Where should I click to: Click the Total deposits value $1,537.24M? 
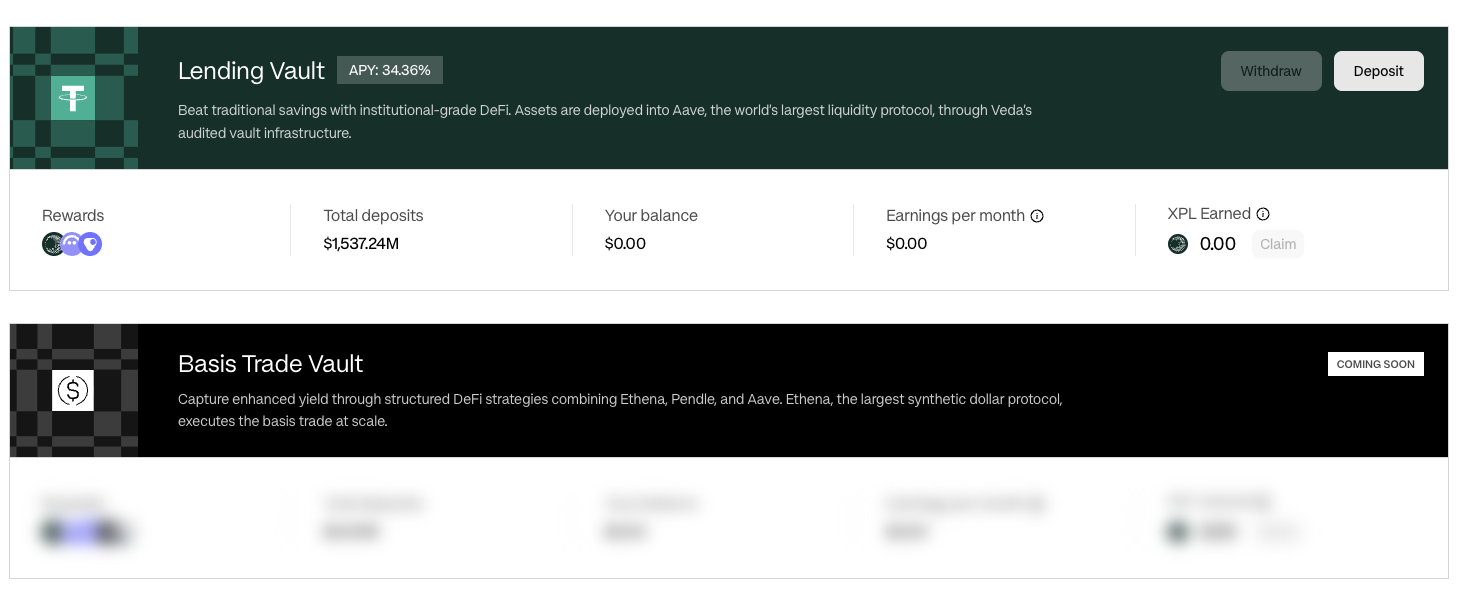click(361, 243)
